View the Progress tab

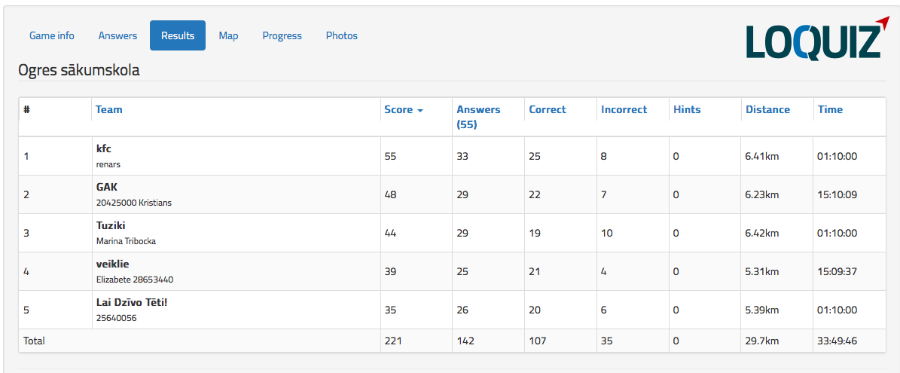[282, 36]
